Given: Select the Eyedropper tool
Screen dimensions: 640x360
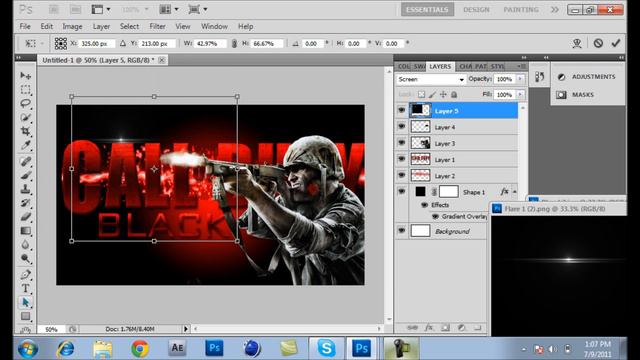Looking at the screenshot, I should [x=25, y=145].
